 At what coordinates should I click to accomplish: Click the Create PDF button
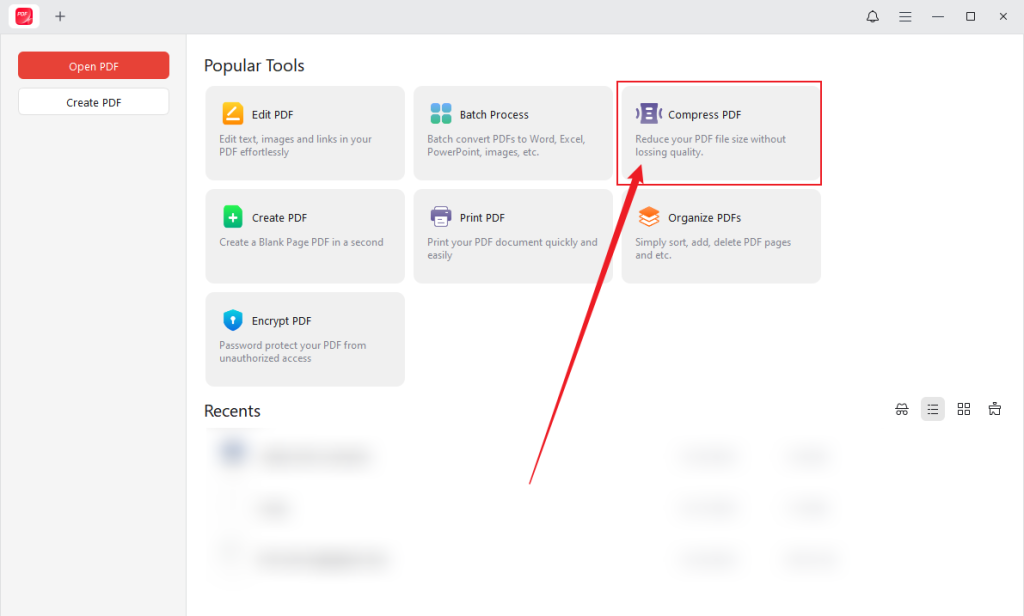(93, 101)
